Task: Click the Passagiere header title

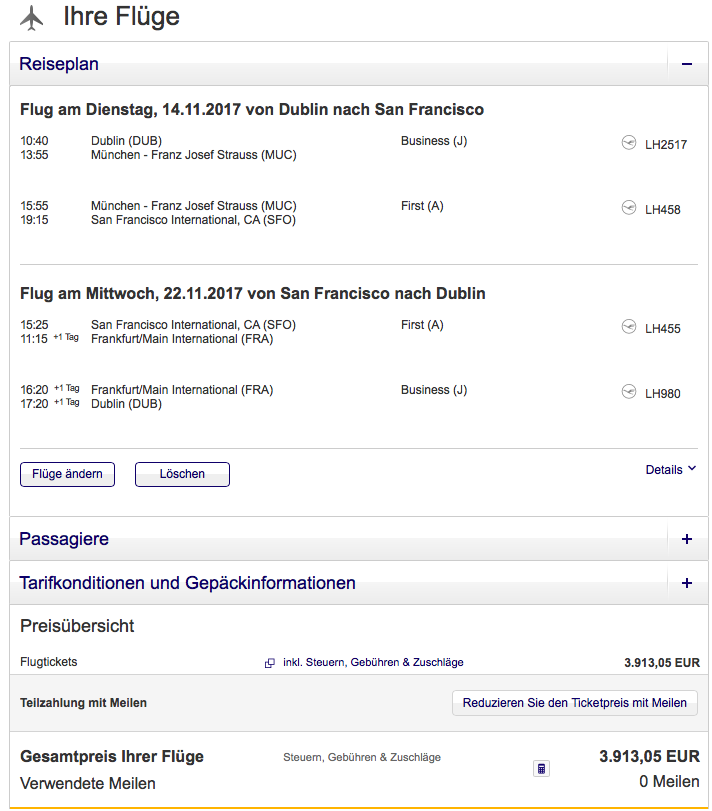Action: 64,539
